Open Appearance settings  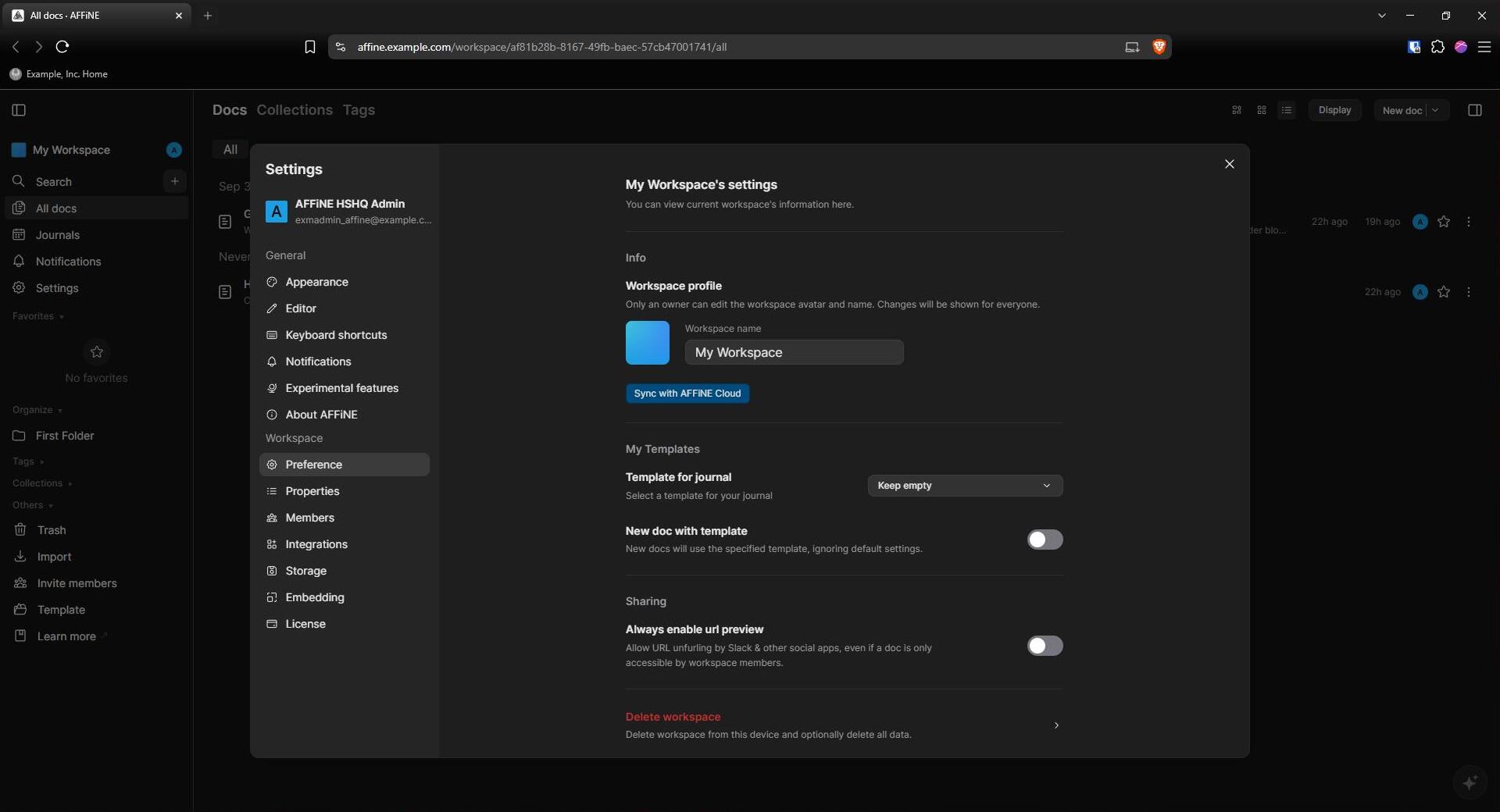[x=345, y=282]
